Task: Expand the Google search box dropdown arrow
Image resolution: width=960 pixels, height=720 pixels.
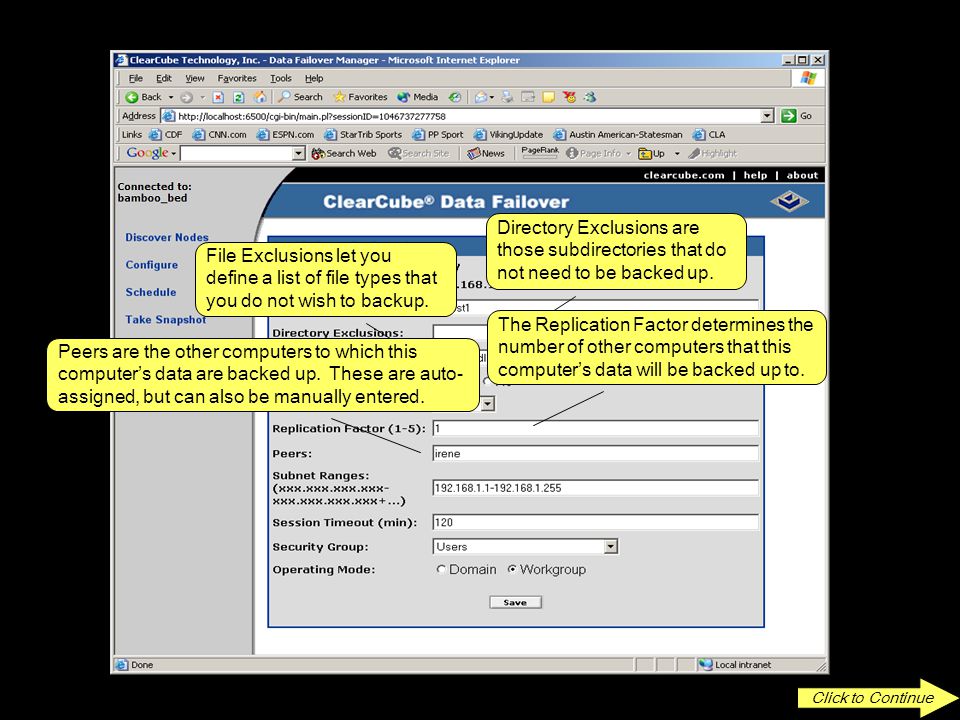Action: [299, 153]
